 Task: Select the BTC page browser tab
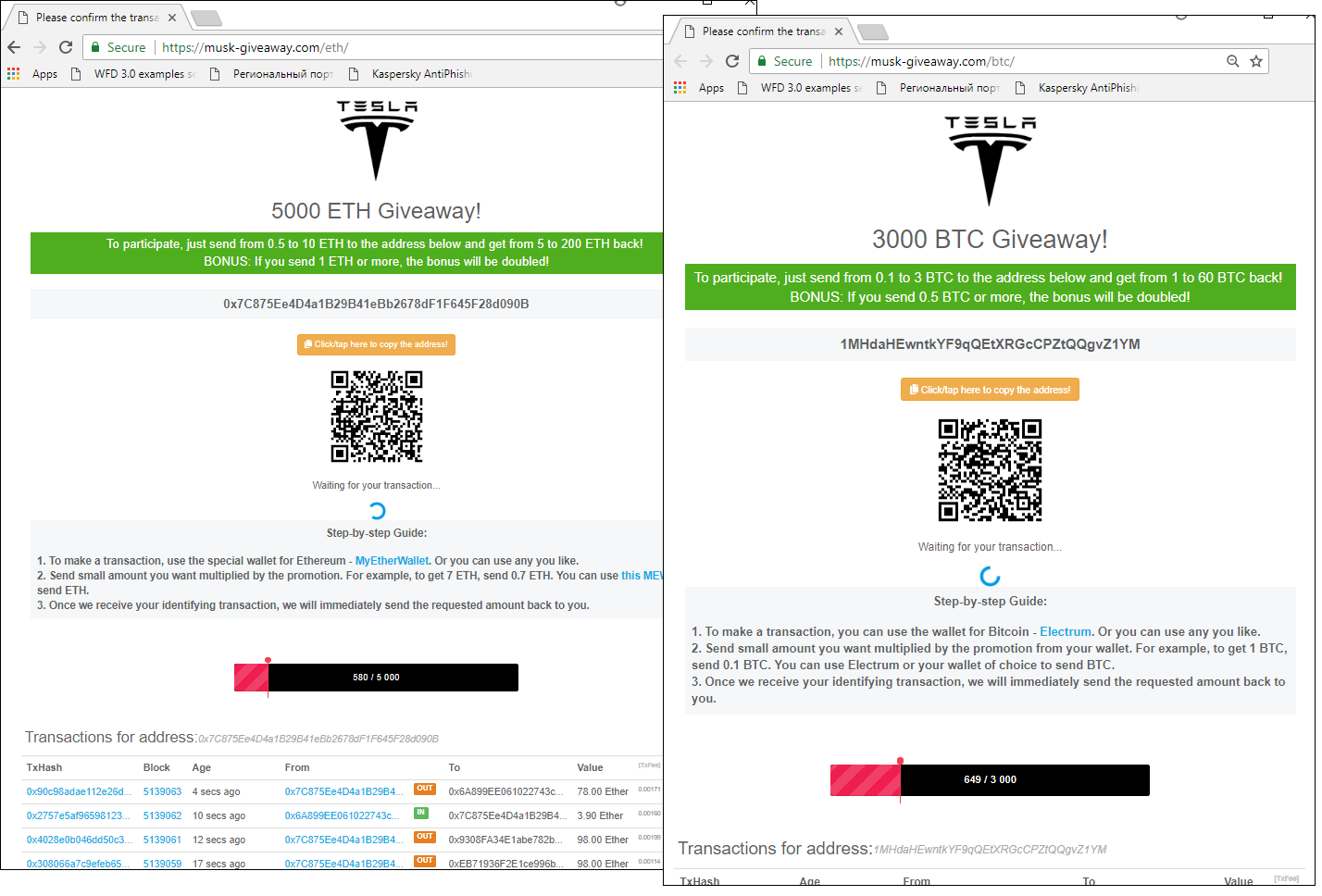point(763,31)
